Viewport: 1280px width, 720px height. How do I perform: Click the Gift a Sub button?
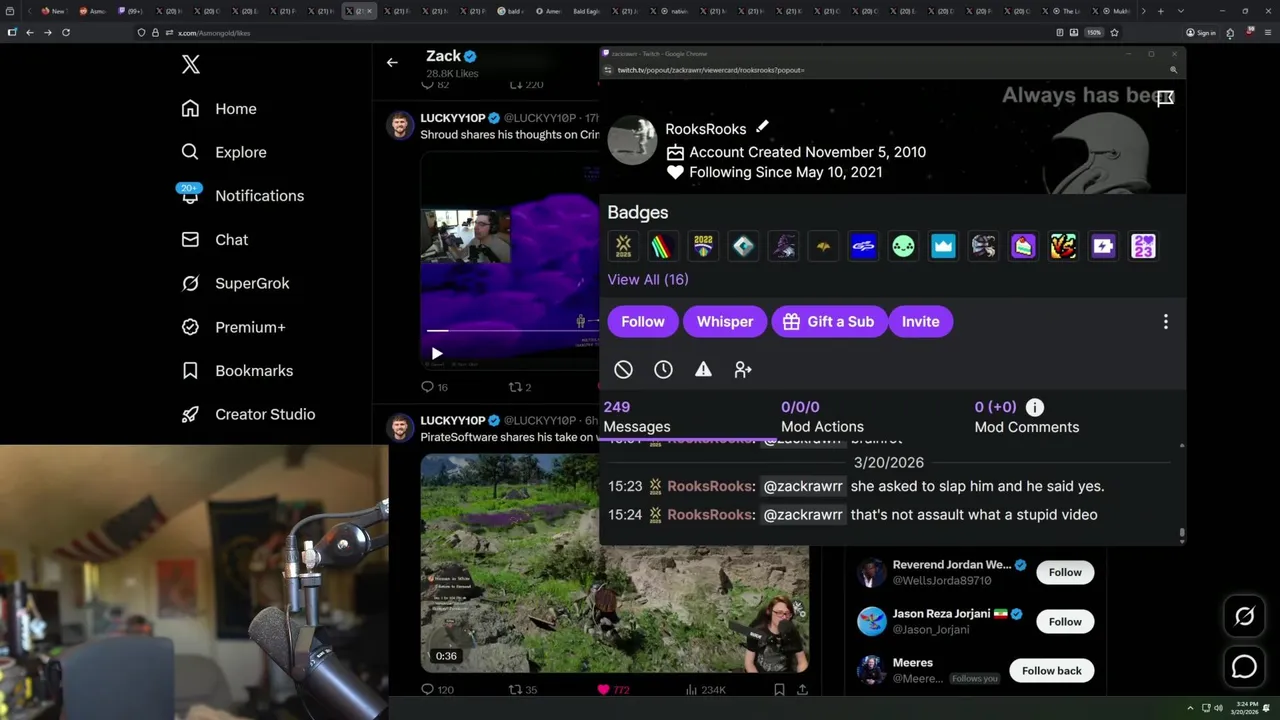829,322
